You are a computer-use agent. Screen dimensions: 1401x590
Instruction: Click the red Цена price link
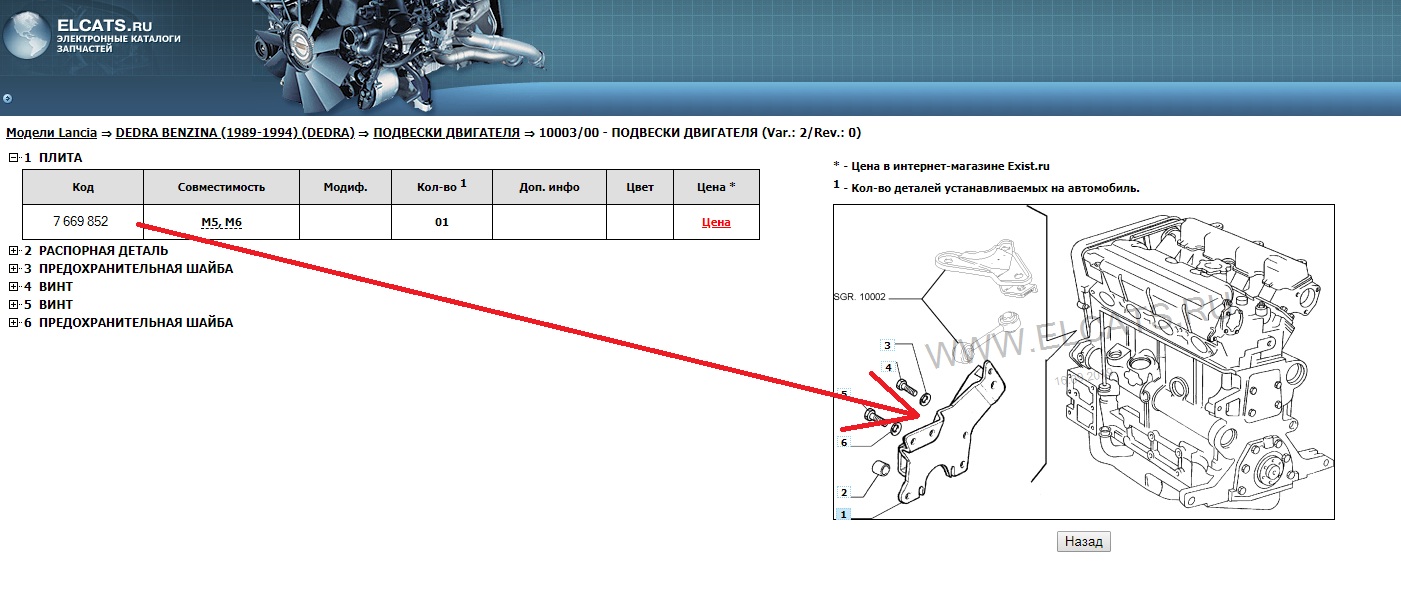tap(716, 222)
